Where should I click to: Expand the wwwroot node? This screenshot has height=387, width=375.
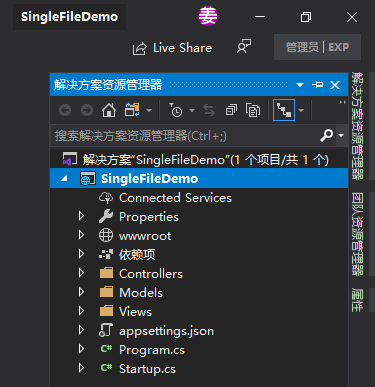(81, 235)
